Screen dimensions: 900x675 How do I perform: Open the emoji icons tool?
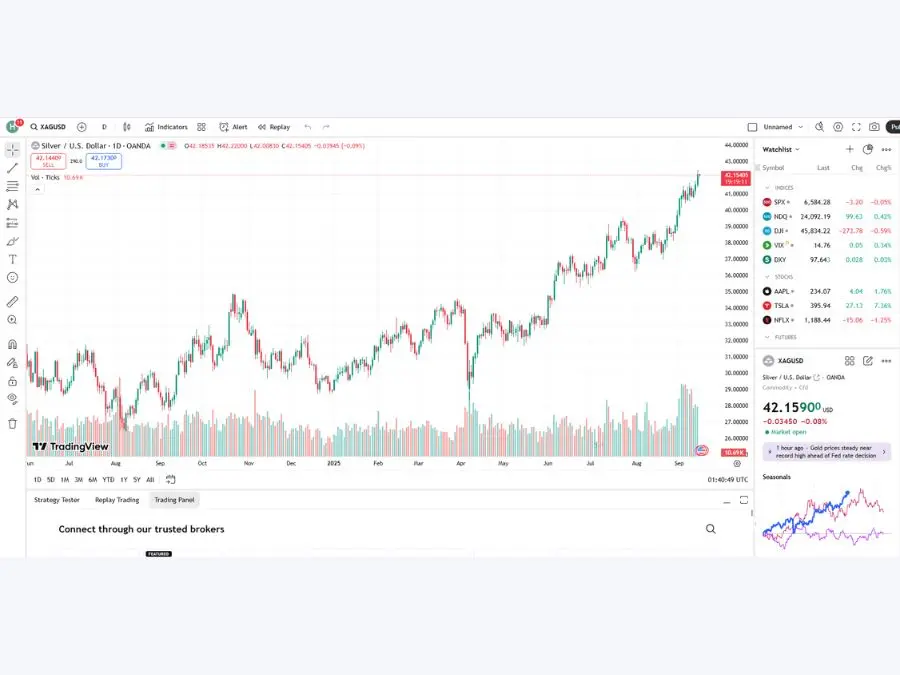12,277
